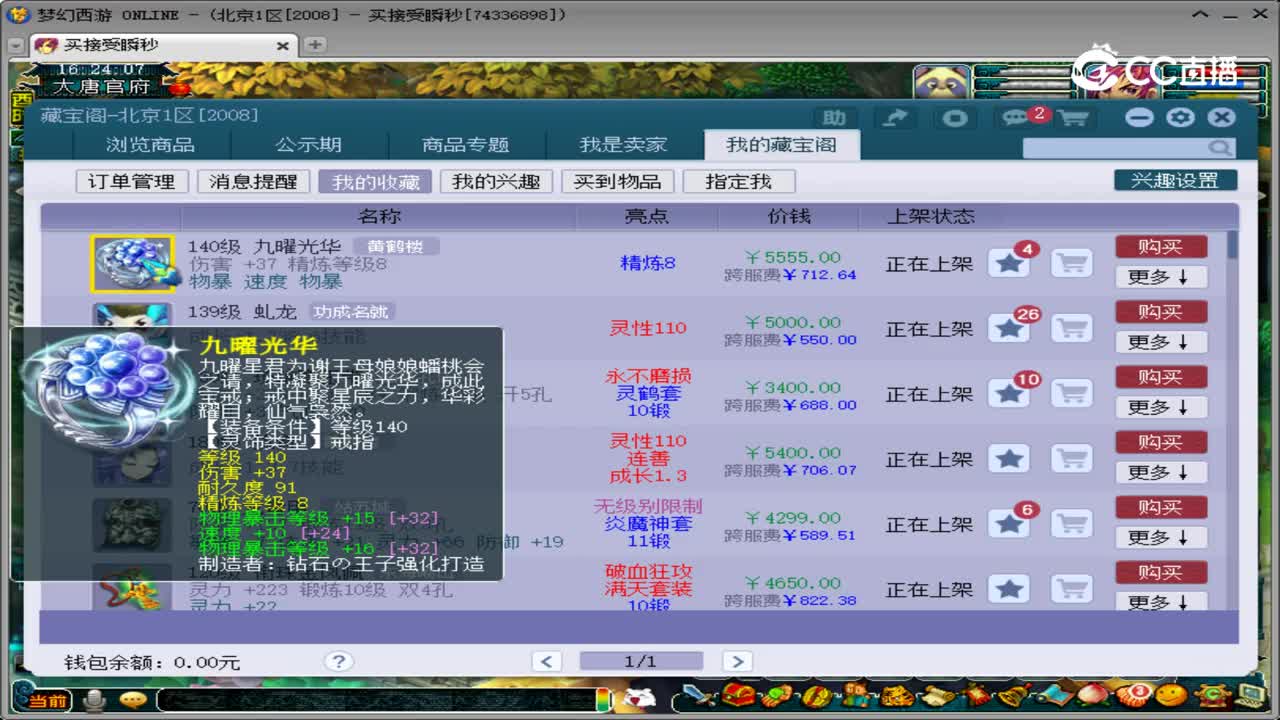Expand 更多 menu for ¥4650 item

pyautogui.click(x=1161, y=601)
